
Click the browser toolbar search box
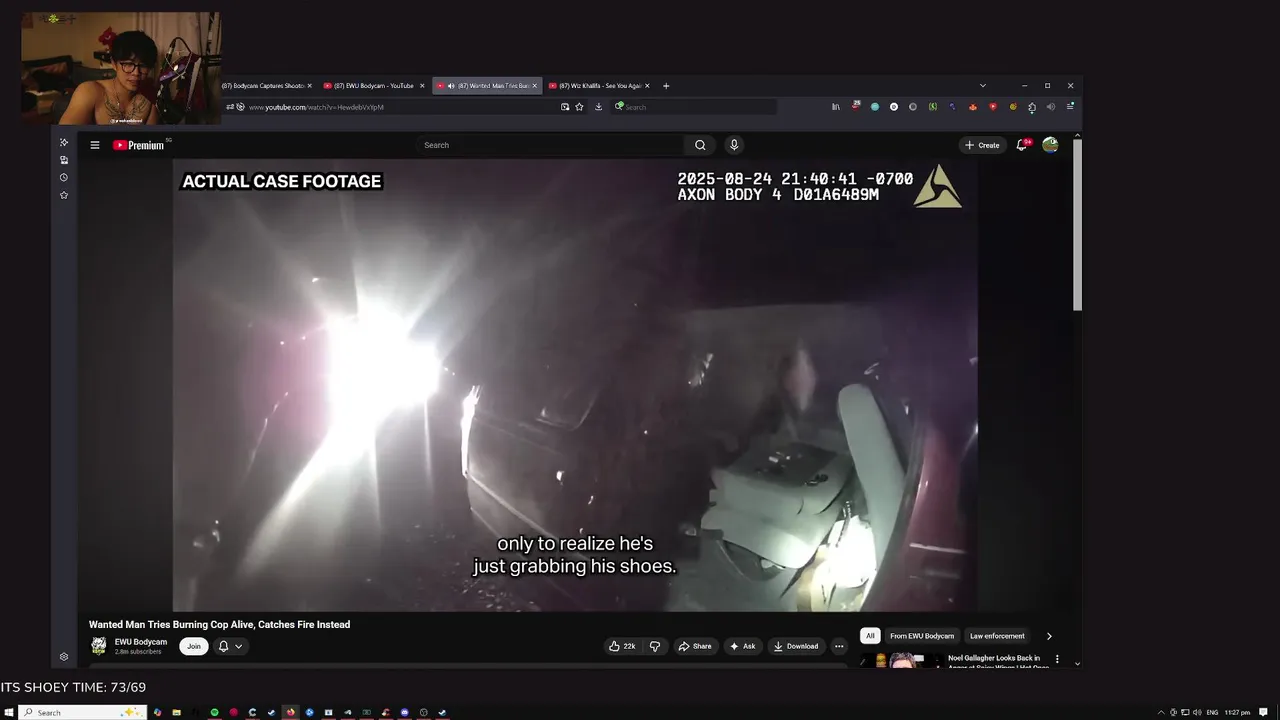(x=695, y=107)
